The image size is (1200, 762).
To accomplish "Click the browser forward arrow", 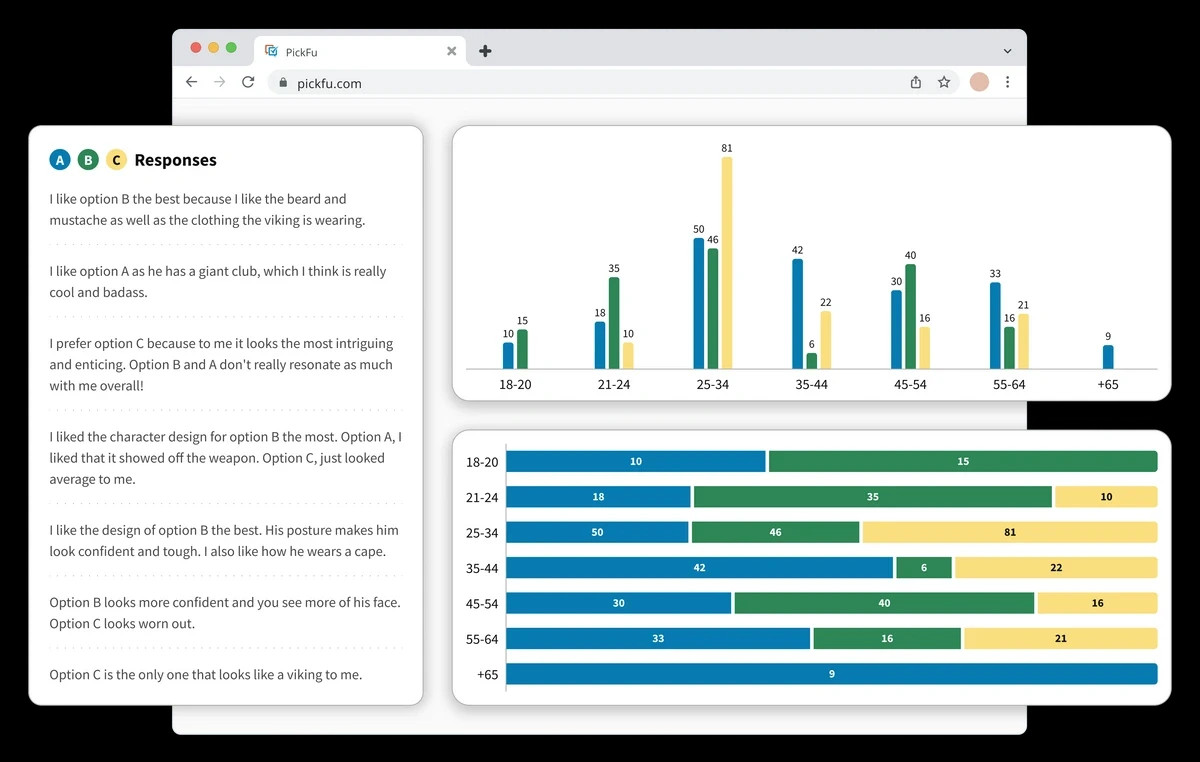I will click(220, 83).
